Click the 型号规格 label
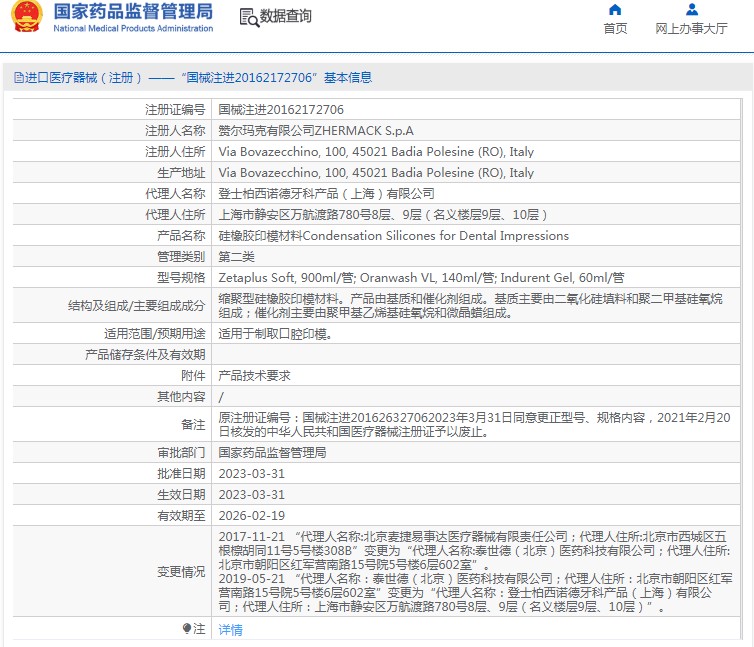Viewport: 754px width, 647px height. pos(181,278)
